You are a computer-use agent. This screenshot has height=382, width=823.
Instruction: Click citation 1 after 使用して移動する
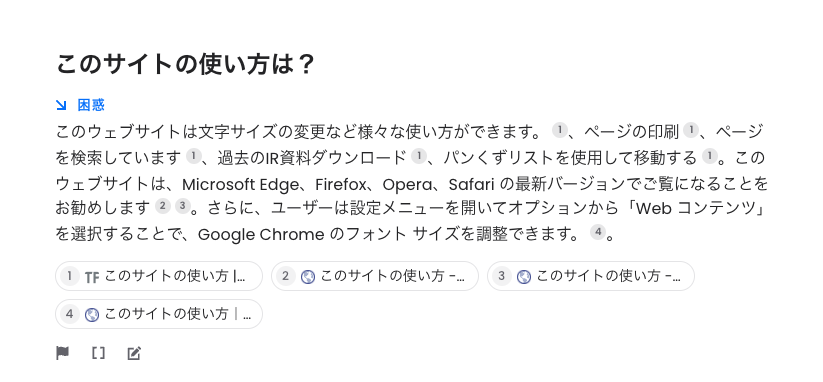(x=710, y=156)
